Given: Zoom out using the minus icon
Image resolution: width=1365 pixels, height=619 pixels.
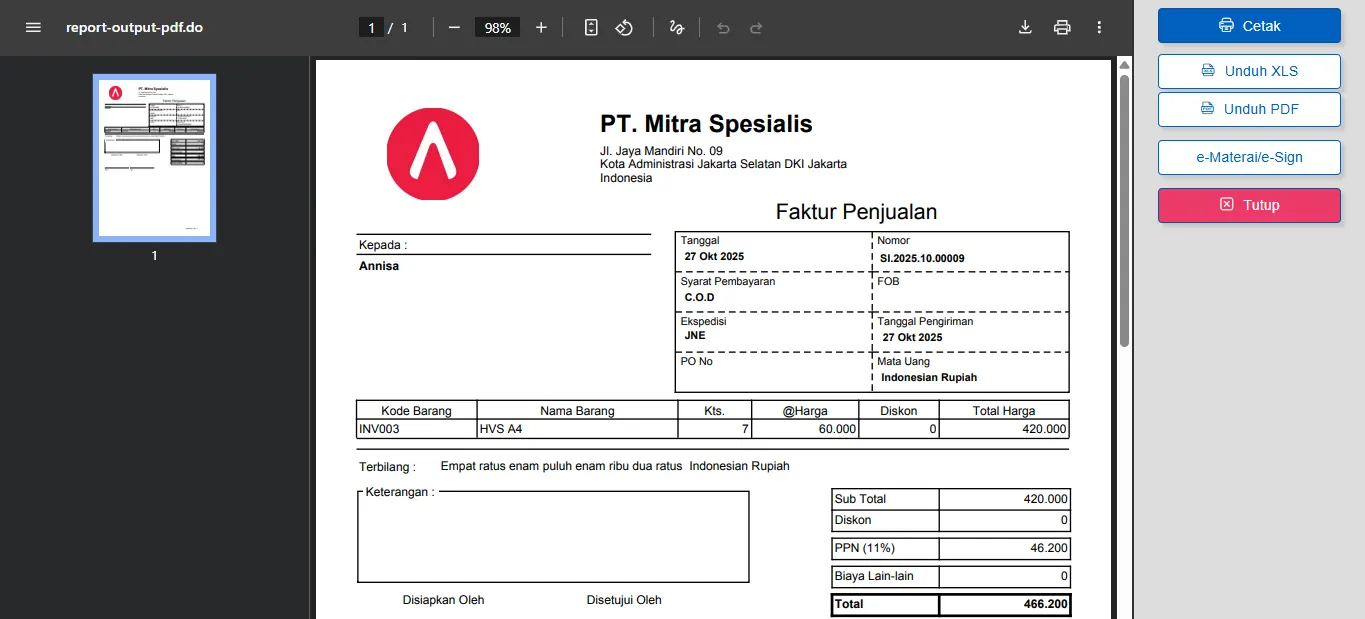Looking at the screenshot, I should click(453, 27).
